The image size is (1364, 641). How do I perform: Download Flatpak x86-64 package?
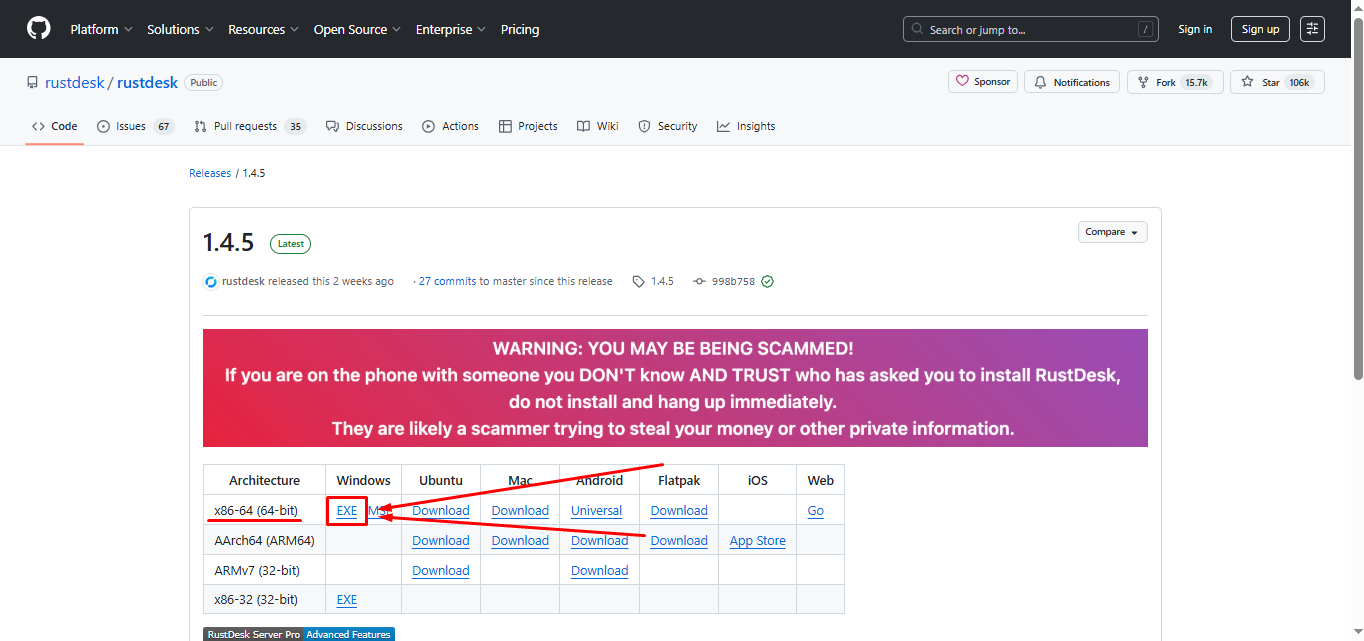coord(679,511)
